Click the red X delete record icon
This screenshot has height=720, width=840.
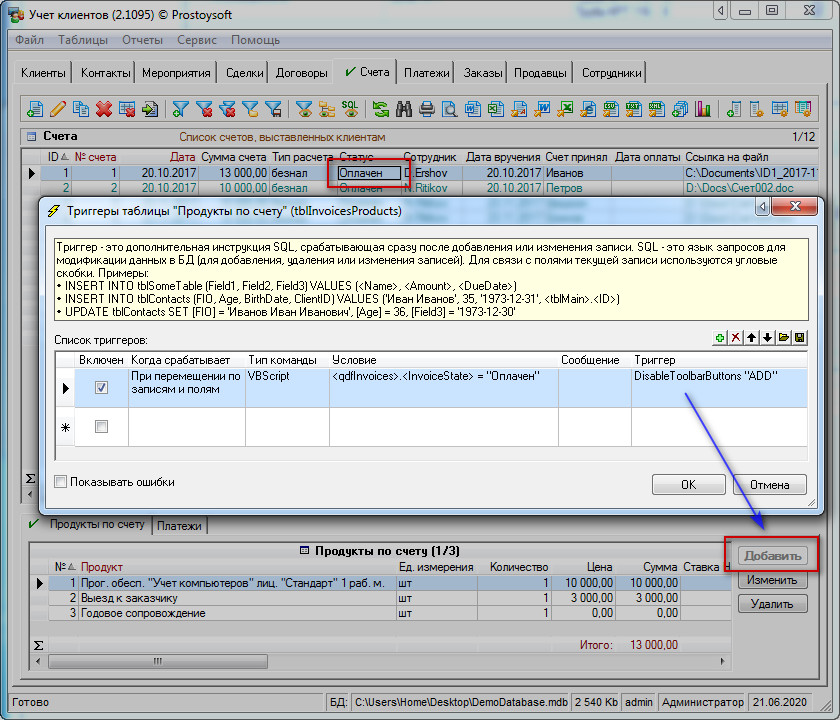(x=104, y=109)
